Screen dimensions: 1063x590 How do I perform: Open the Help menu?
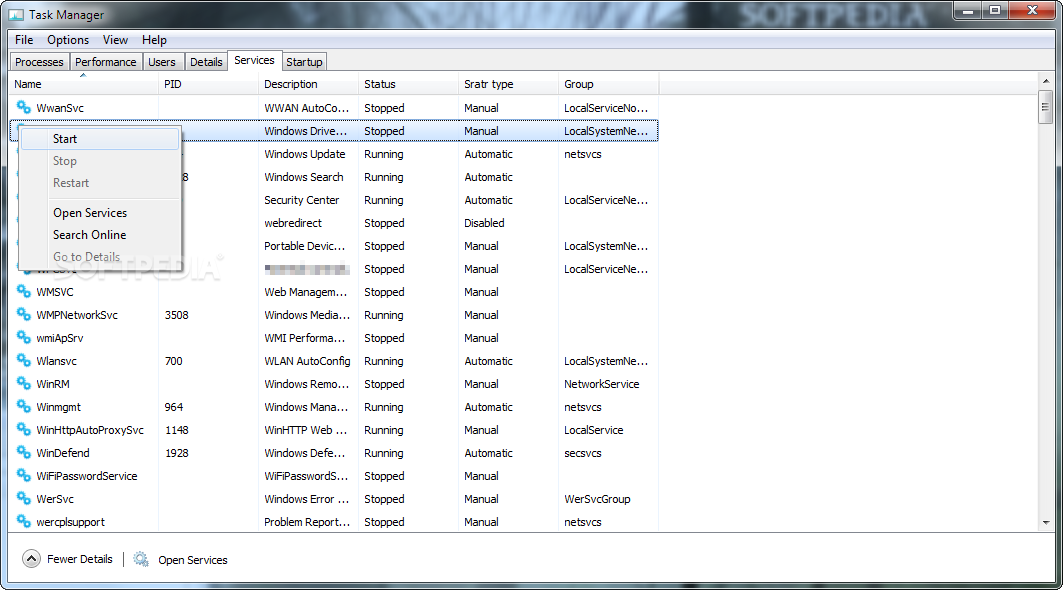coord(154,40)
